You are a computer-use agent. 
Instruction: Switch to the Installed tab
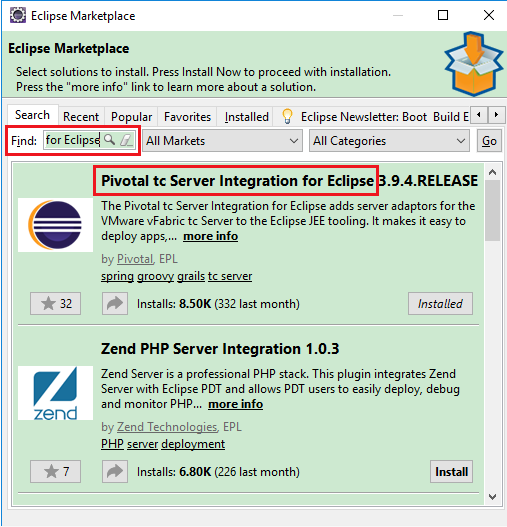(246, 117)
